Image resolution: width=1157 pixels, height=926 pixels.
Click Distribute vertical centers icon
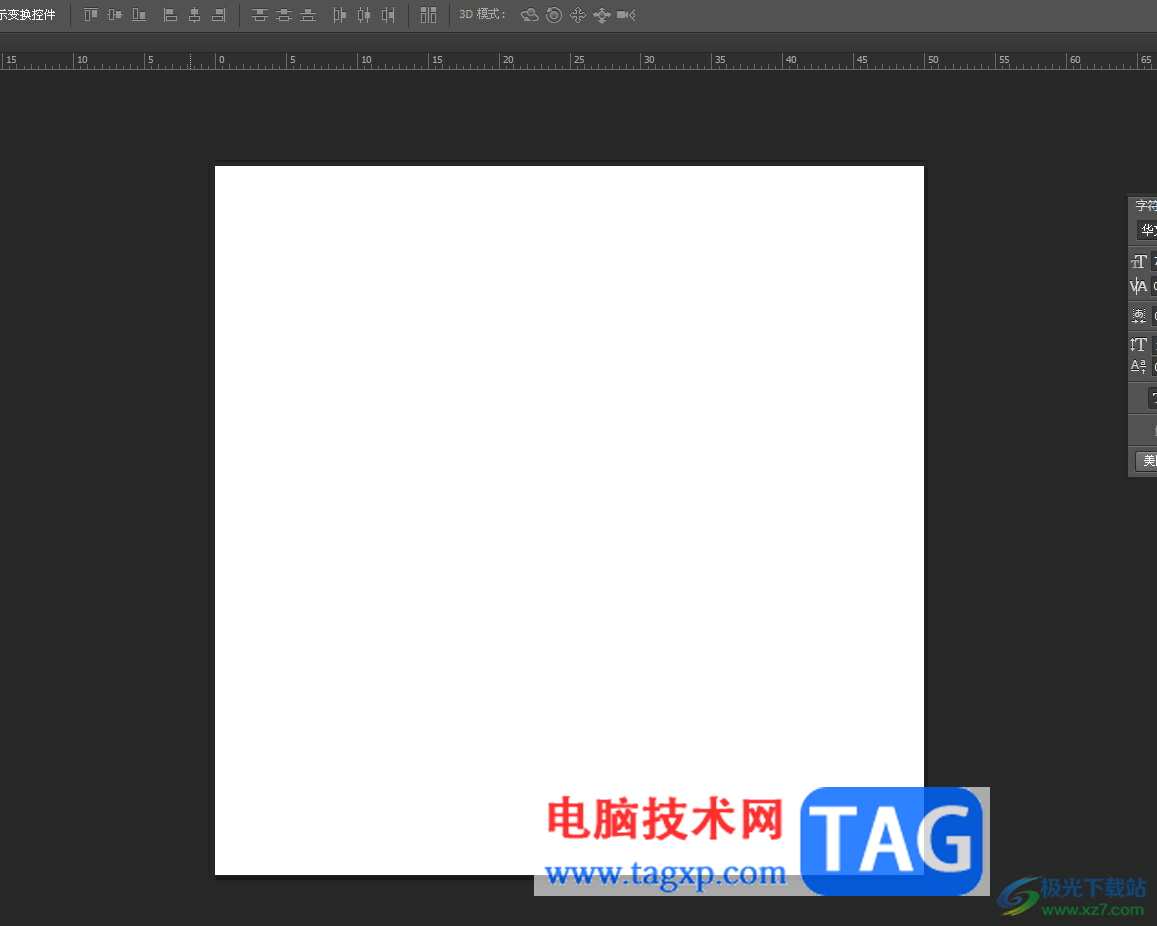284,15
